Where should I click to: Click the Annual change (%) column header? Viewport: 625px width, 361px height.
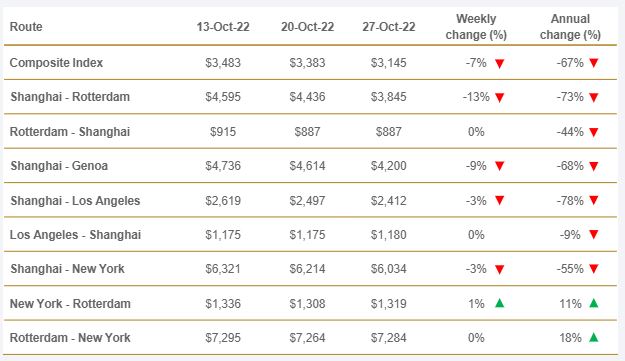coord(570,27)
